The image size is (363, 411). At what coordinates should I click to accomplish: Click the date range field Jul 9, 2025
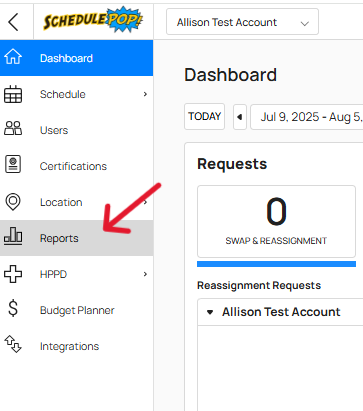point(307,117)
